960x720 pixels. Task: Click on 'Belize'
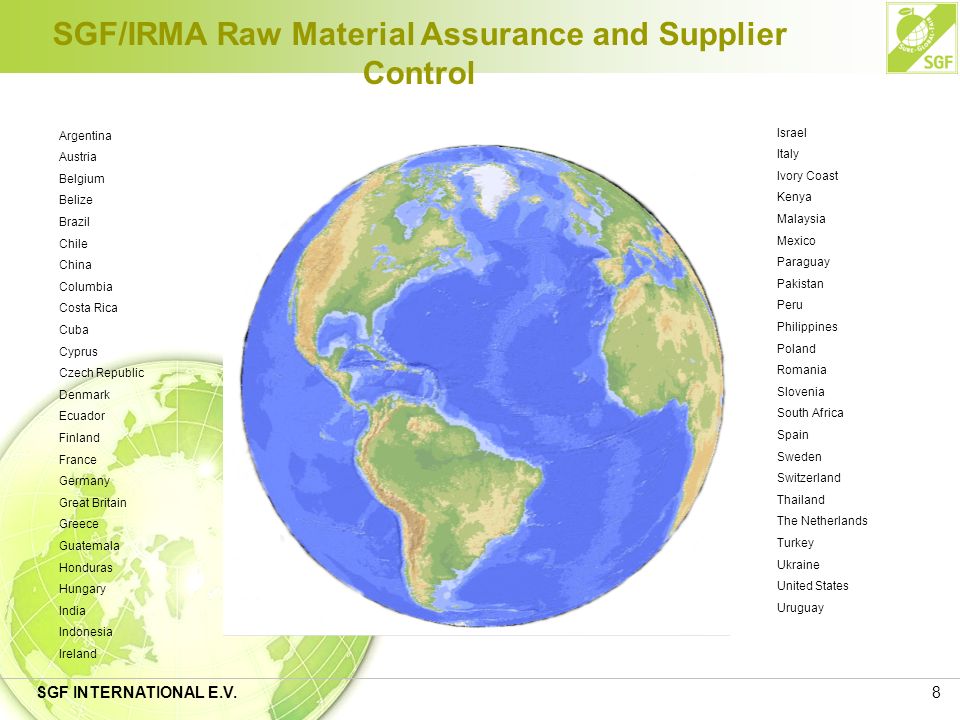[x=76, y=200]
